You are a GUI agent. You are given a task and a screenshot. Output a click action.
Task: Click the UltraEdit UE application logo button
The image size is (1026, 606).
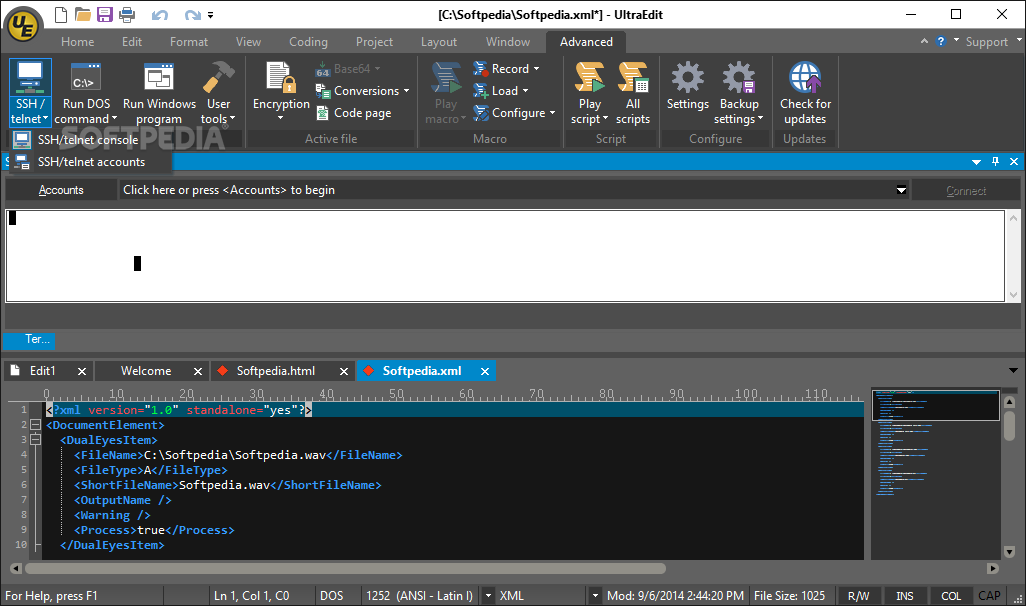pos(24,26)
